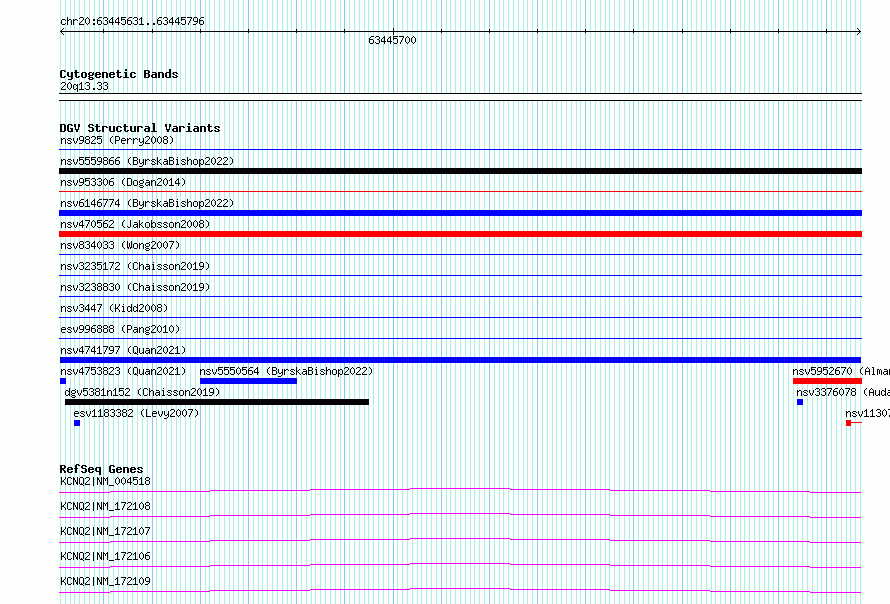
Task: Open variant nsv9825 (Perry2008)
Action: pos(117,140)
